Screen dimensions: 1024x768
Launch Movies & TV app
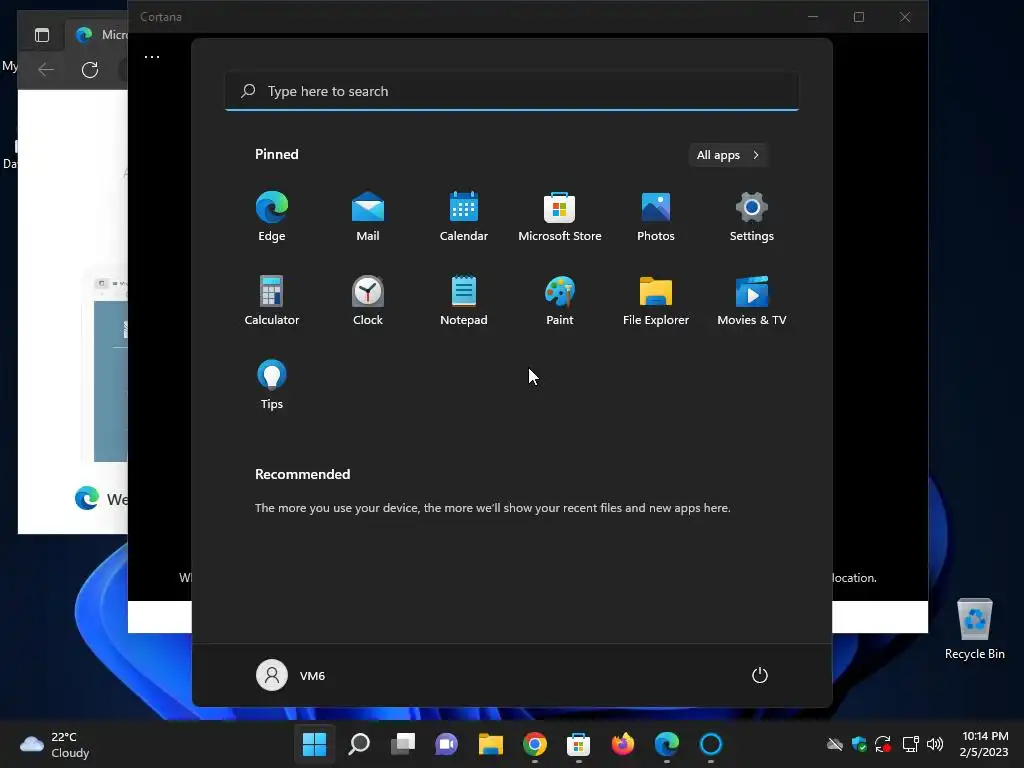coord(752,300)
